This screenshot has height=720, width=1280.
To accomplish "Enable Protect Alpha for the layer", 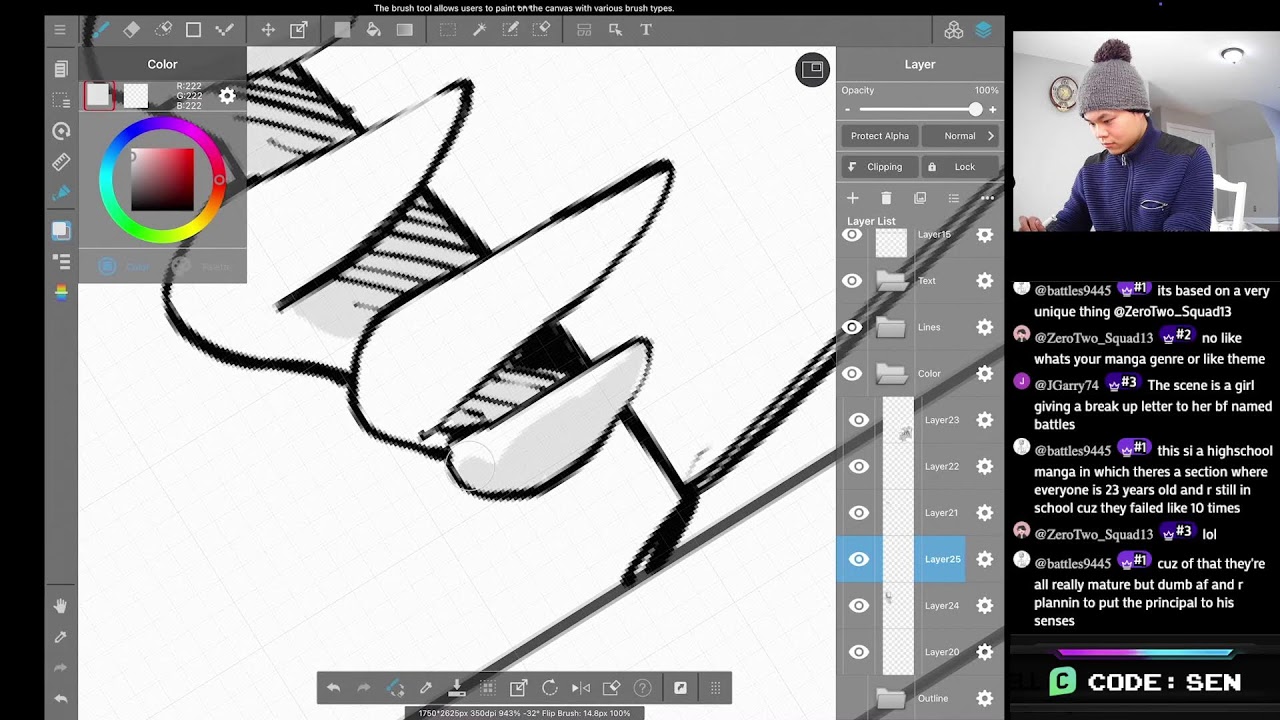I will tap(880, 136).
